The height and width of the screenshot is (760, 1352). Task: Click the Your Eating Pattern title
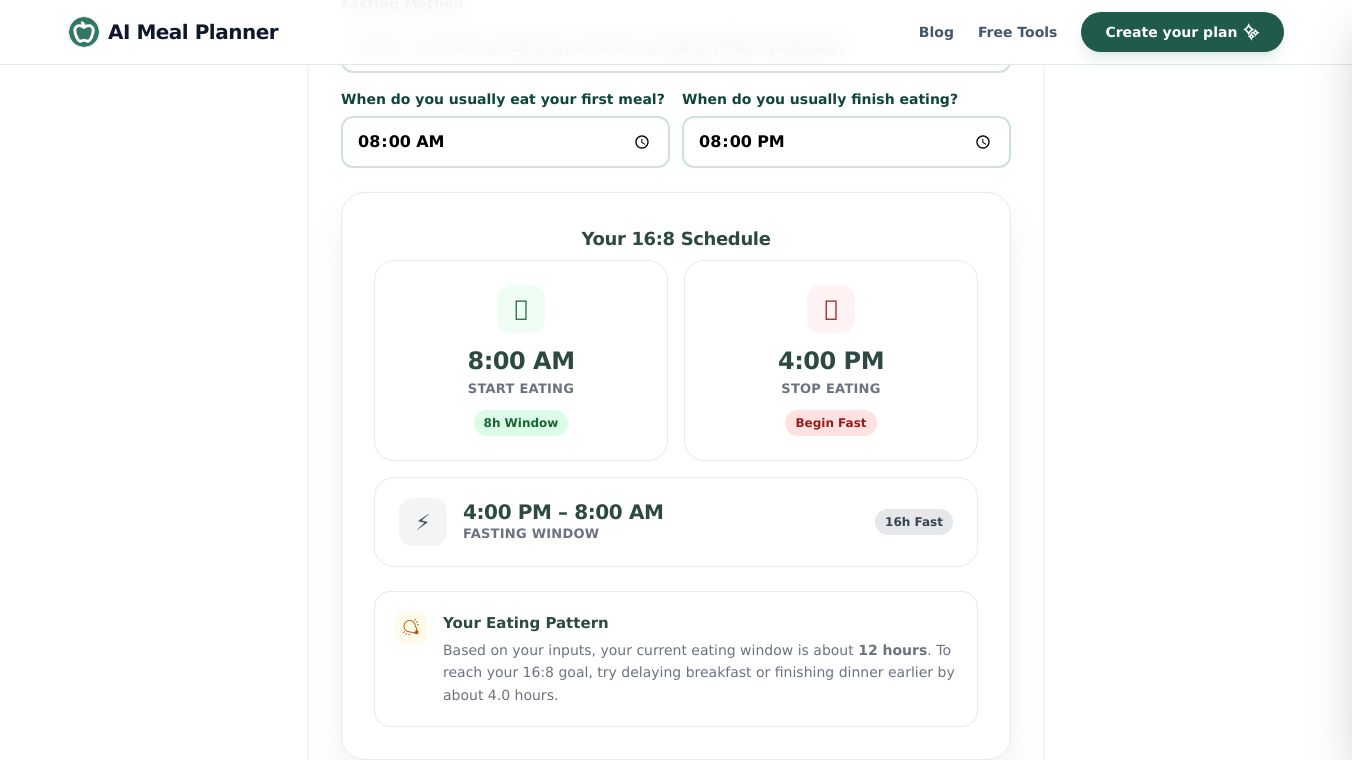click(526, 623)
